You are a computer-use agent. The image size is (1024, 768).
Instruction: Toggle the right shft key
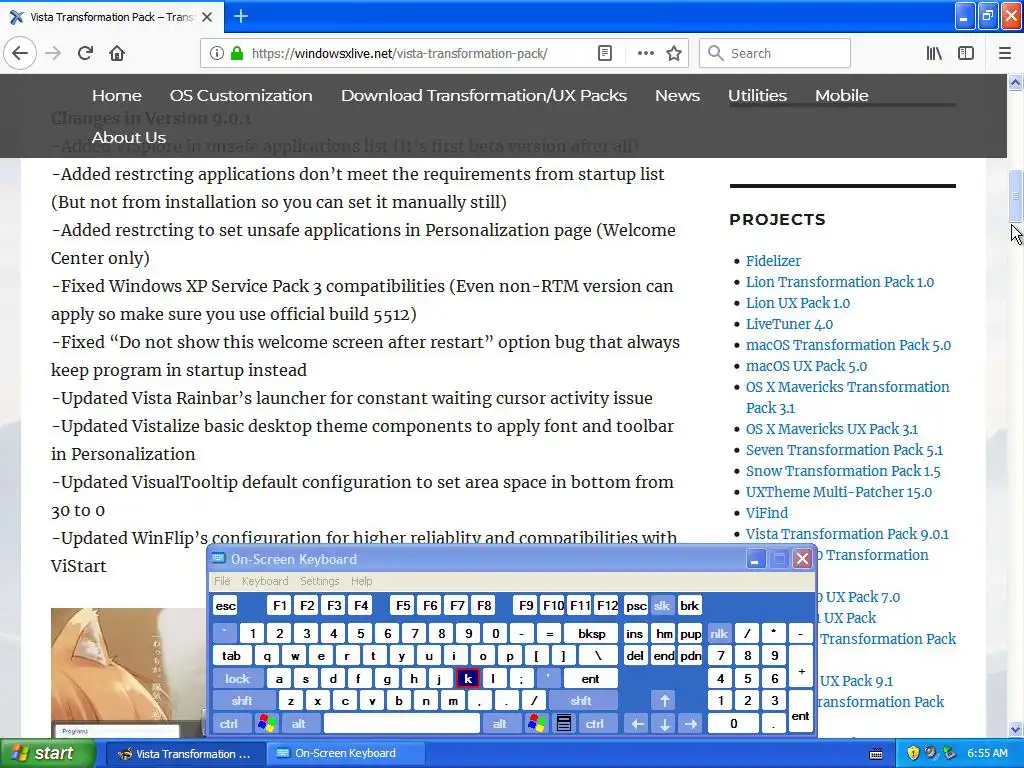click(x=581, y=701)
